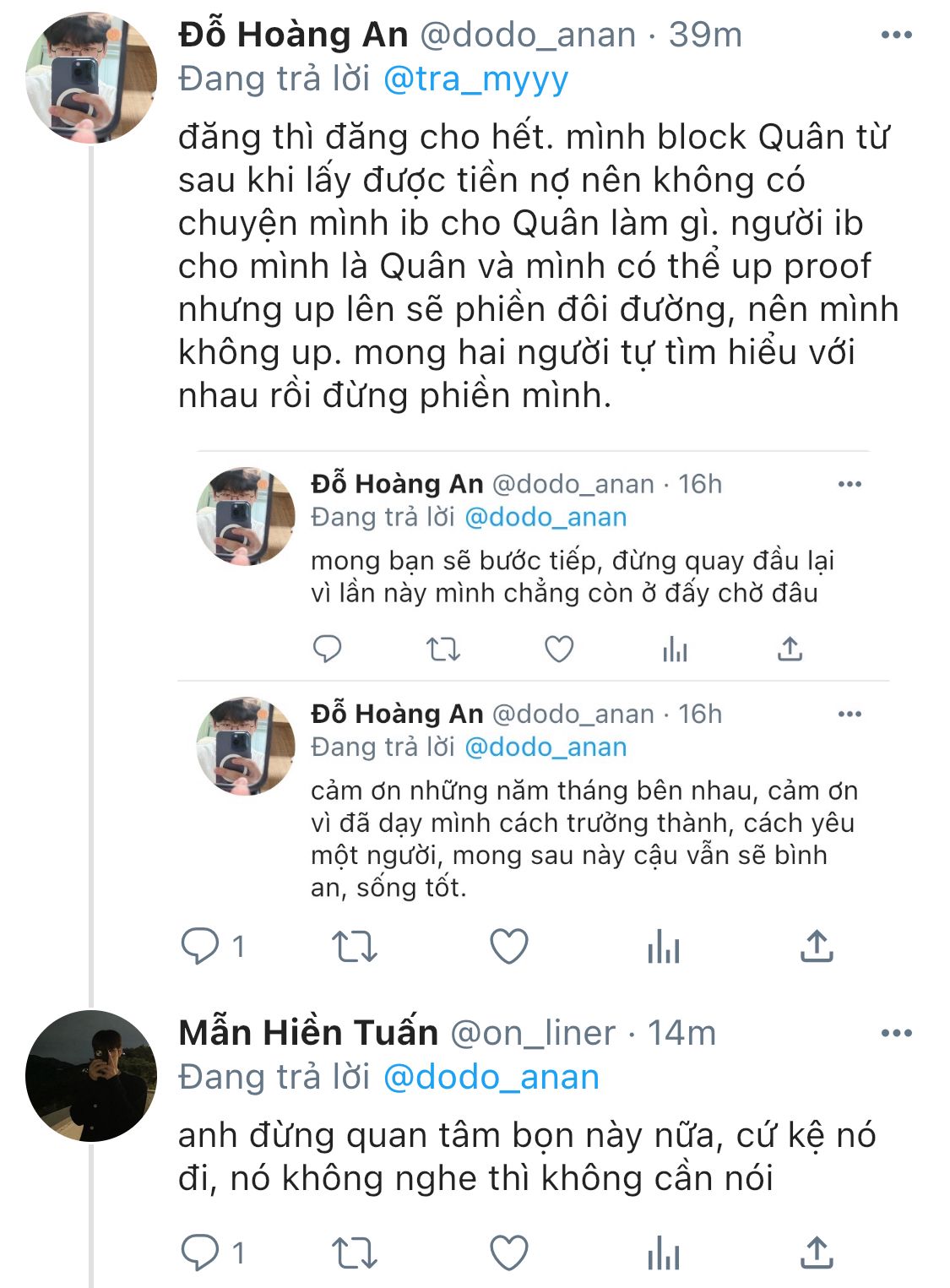Open more options on Mẫn Hiền Tuấn's tweet
The width and height of the screenshot is (950, 1288).
tap(896, 1033)
